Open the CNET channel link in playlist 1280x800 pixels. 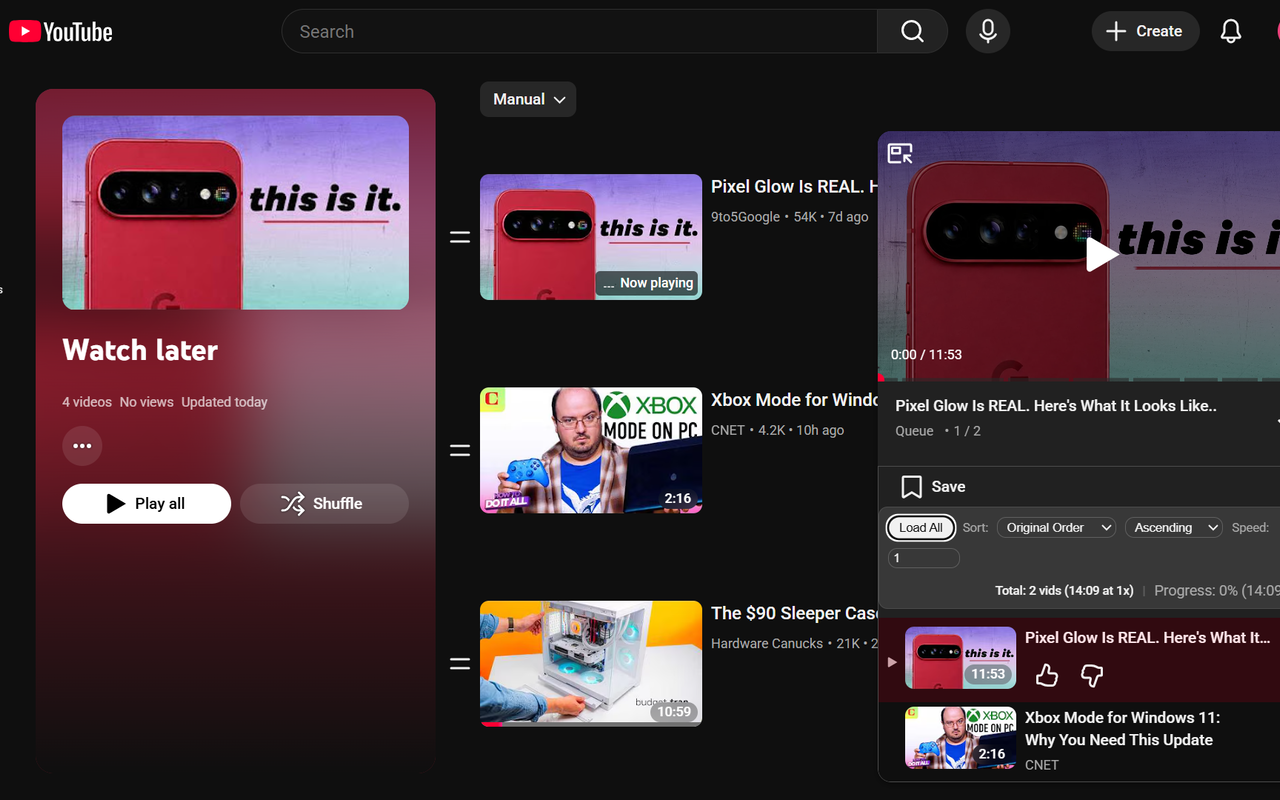click(728, 430)
